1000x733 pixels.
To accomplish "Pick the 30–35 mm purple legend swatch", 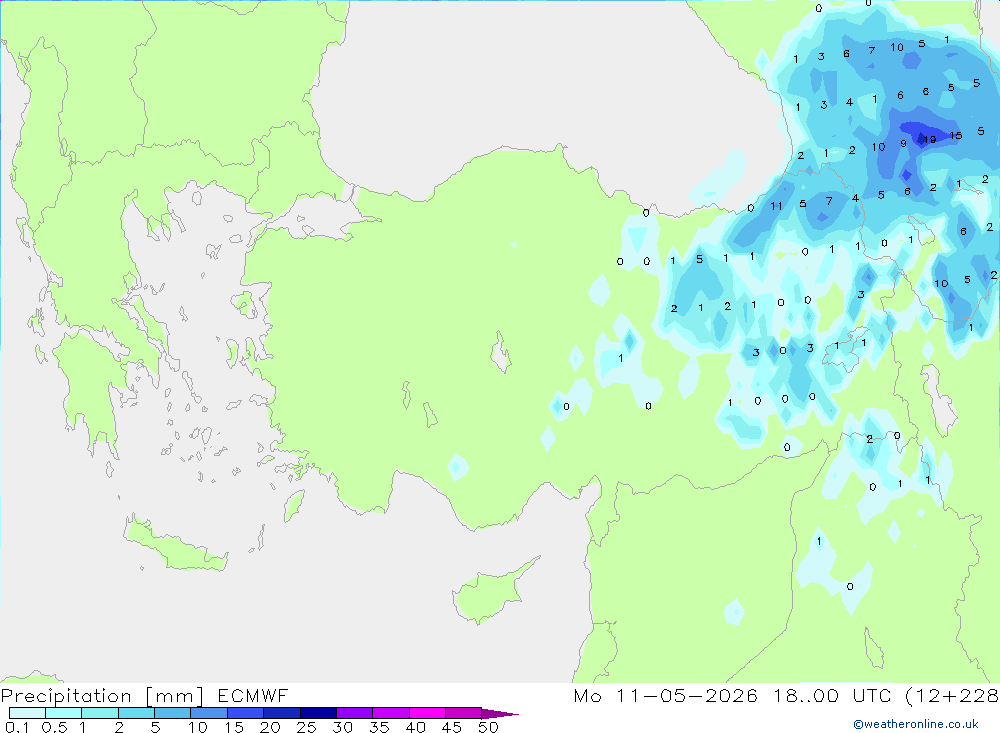I will [355, 713].
